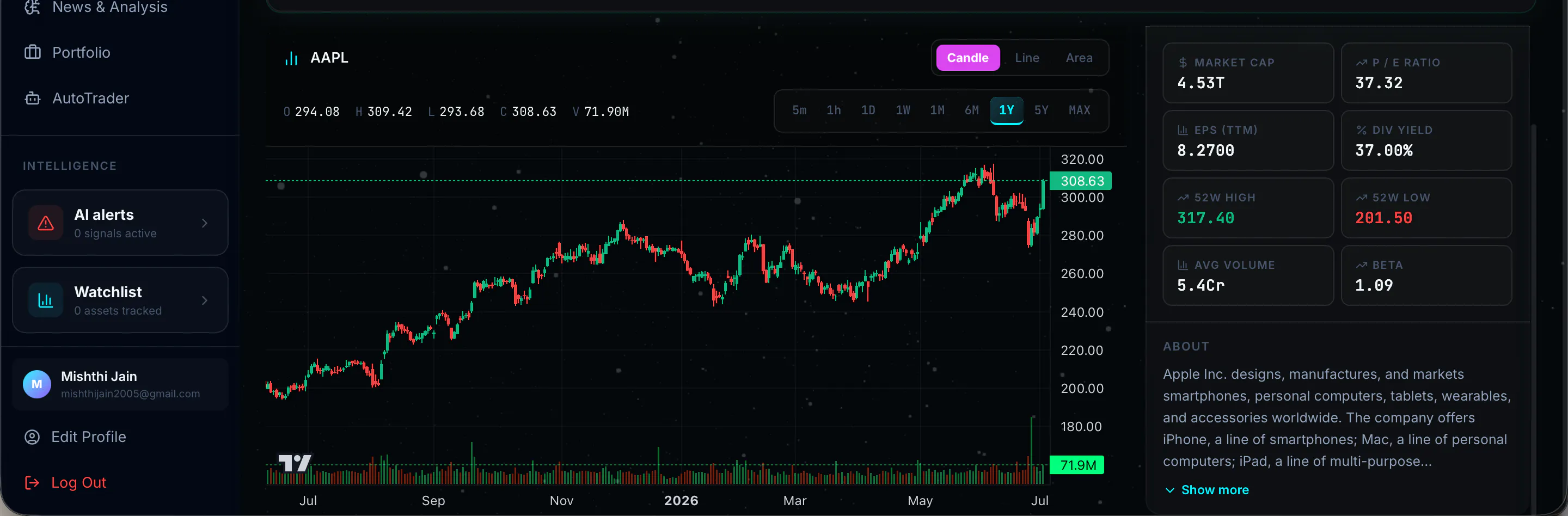Click the Avg Volume value 5.4Cr

tap(1200, 285)
